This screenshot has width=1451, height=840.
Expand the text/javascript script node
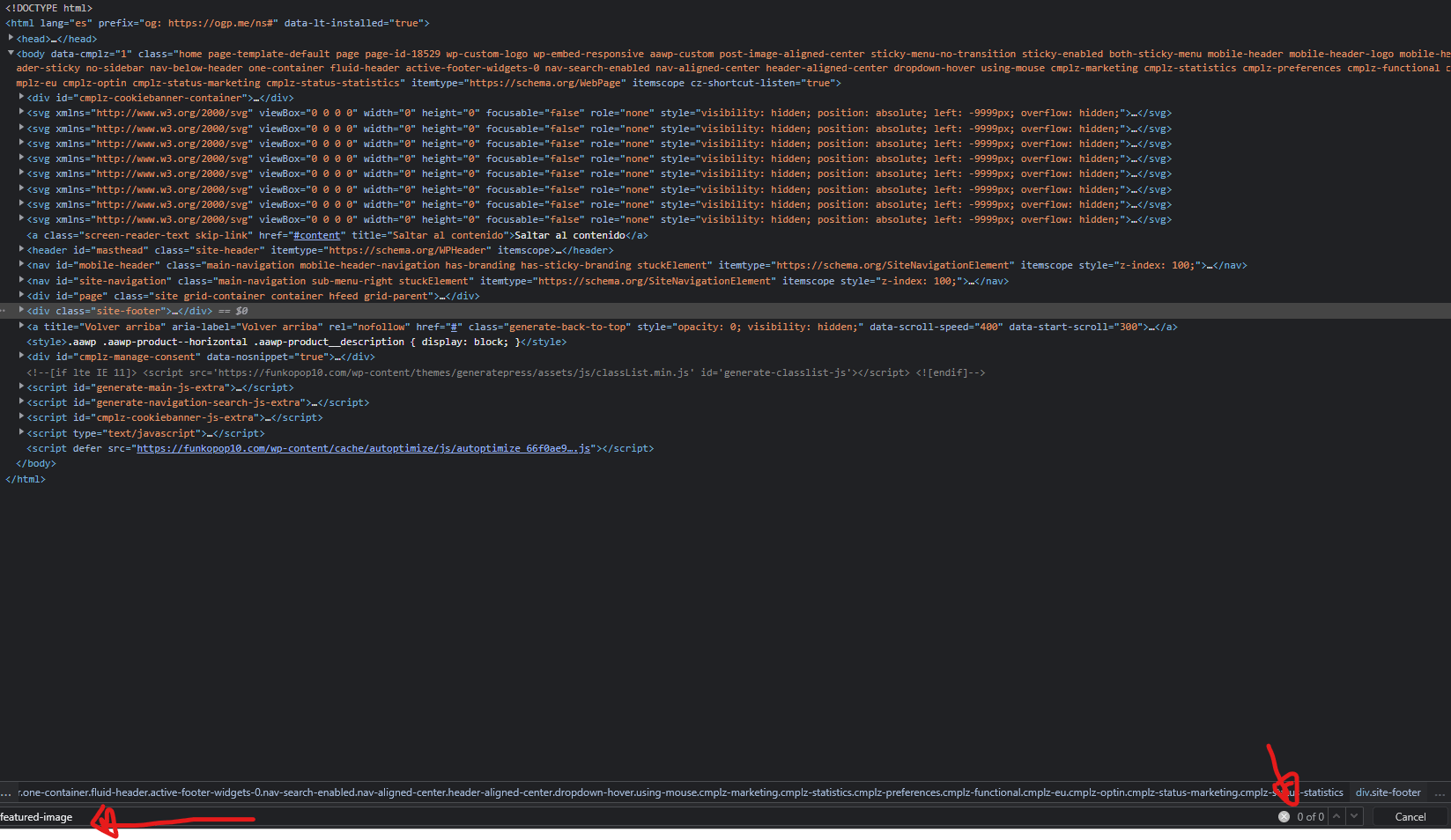pyautogui.click(x=22, y=432)
